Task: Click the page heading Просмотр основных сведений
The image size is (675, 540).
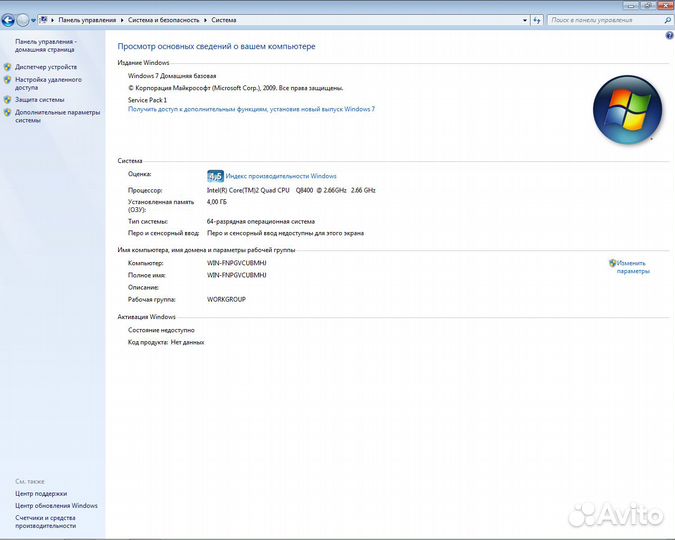Action: click(217, 47)
